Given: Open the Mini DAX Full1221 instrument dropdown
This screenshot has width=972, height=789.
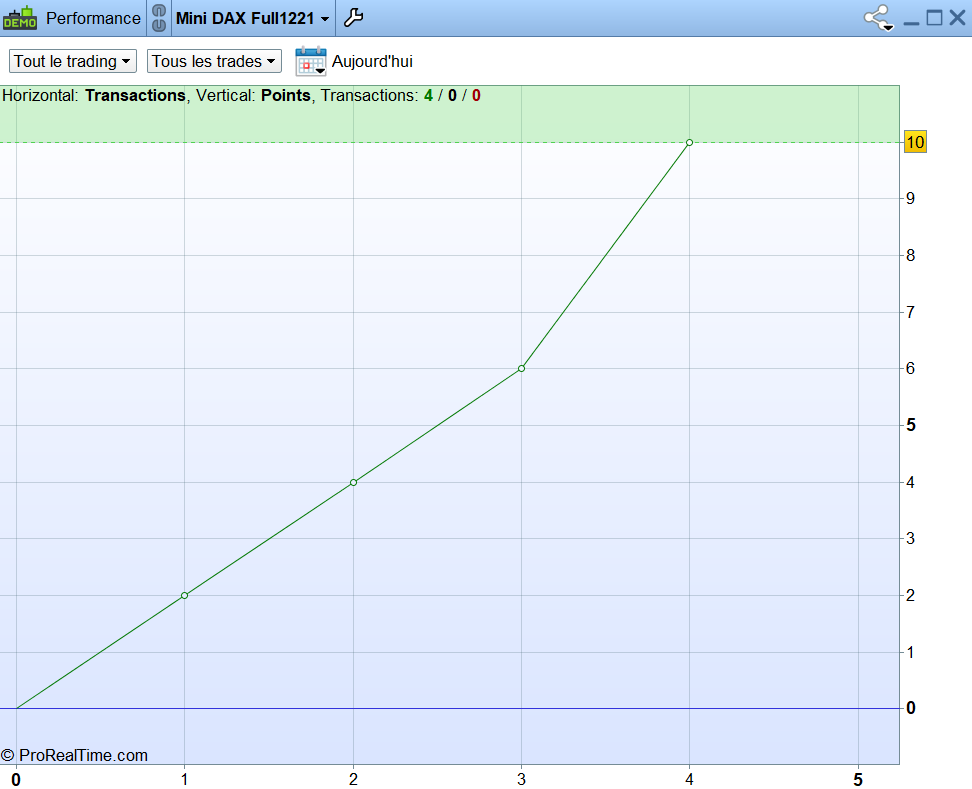Looking at the screenshot, I should 252,19.
